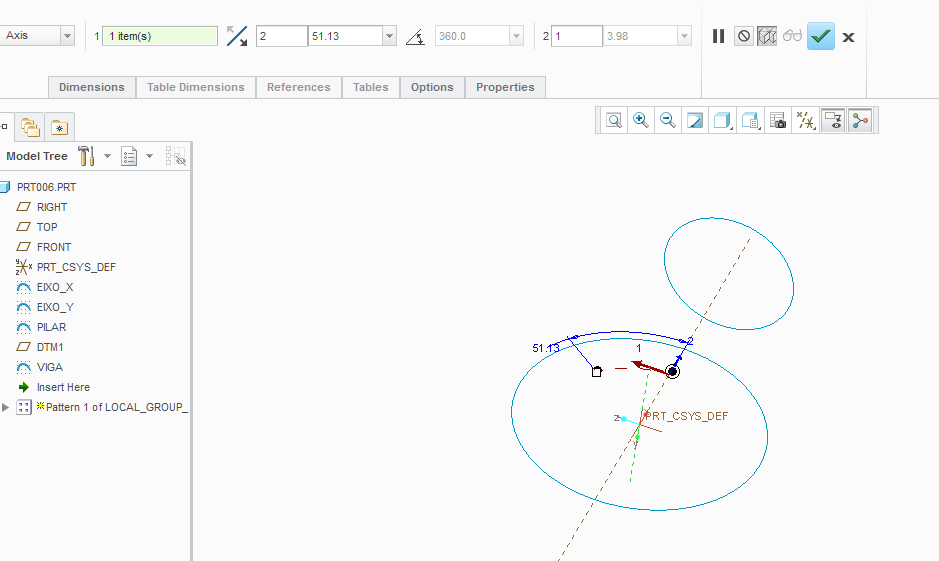This screenshot has height=561, width=939.
Task: Open the Datum Display Filters icon
Action: pyautogui.click(x=805, y=120)
